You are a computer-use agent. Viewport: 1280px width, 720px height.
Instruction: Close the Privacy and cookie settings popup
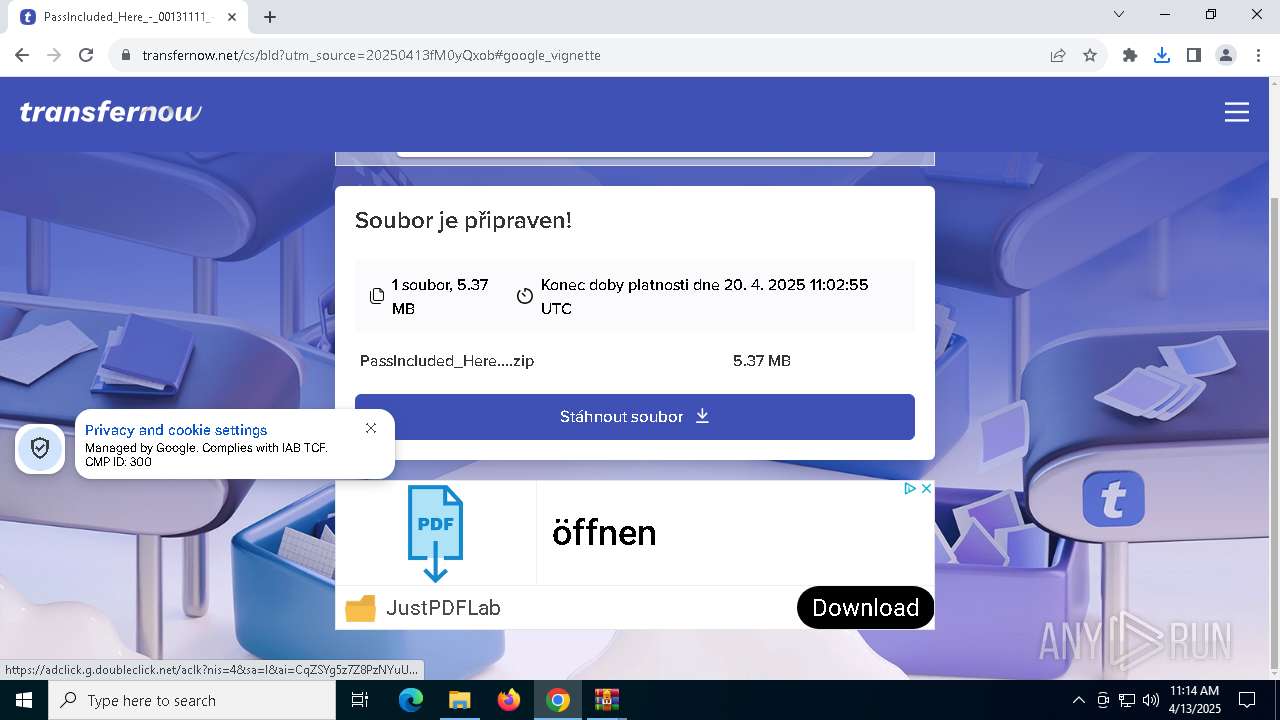[x=371, y=428]
